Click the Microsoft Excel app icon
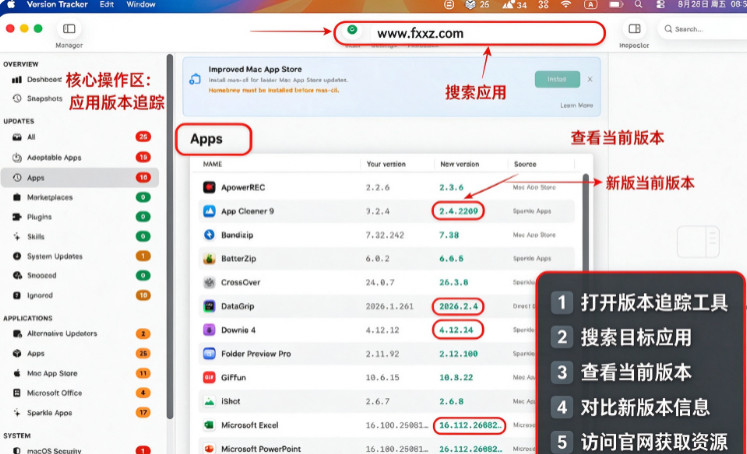 point(209,425)
